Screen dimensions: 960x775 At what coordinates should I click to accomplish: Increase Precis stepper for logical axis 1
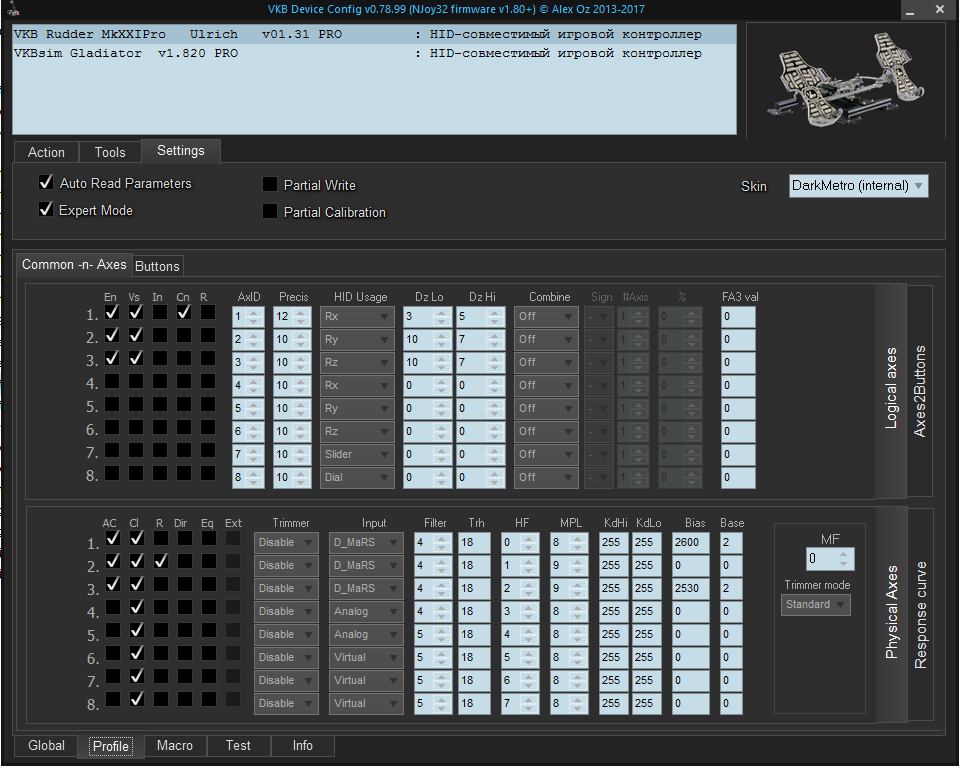coord(301,312)
